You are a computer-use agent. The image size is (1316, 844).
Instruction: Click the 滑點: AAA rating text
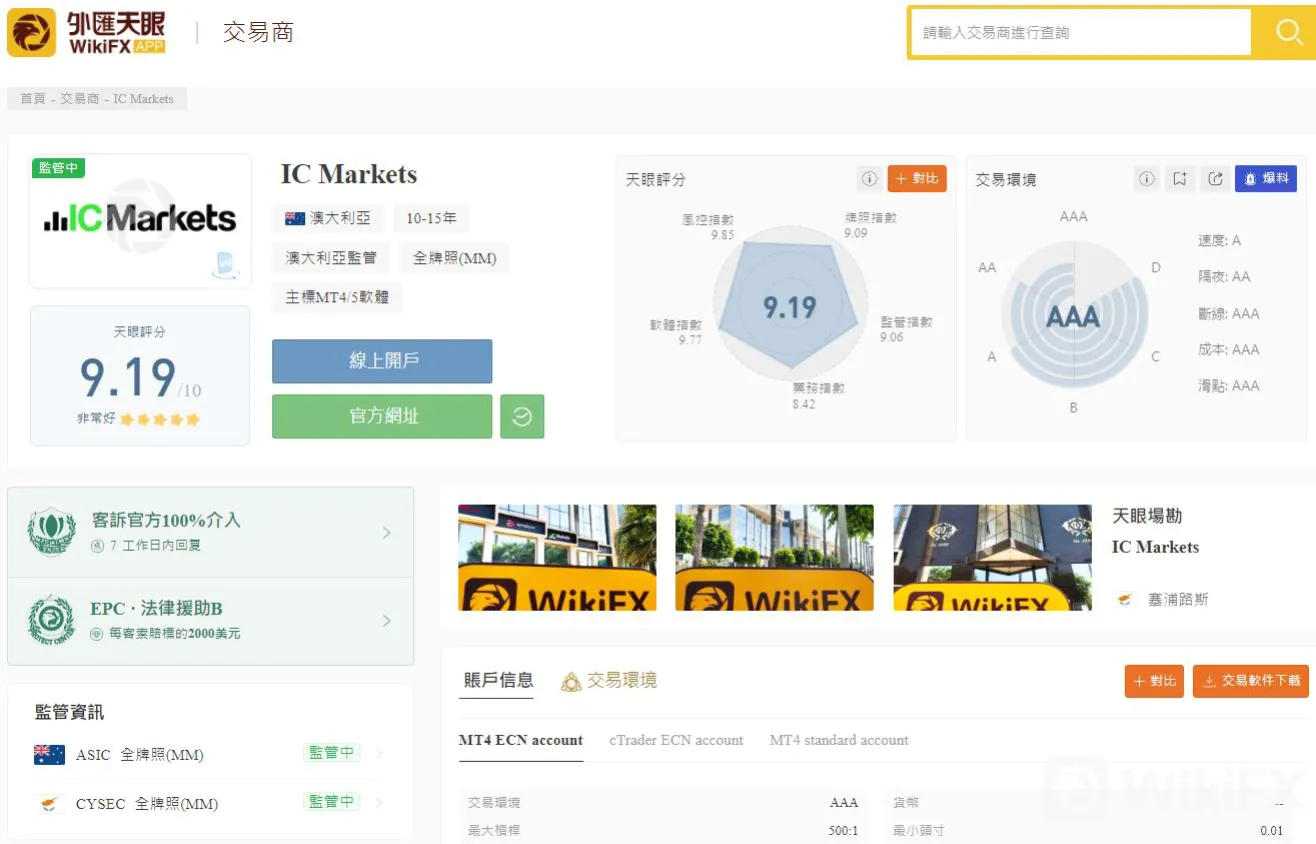(1229, 386)
